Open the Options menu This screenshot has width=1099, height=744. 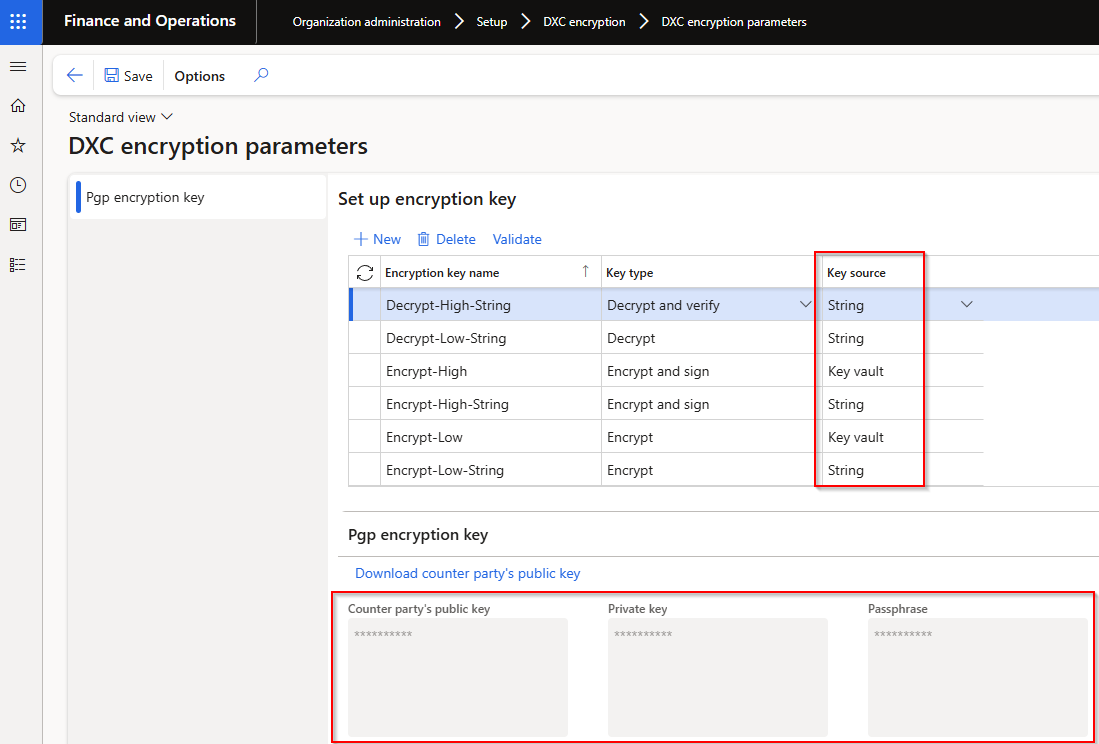point(199,76)
